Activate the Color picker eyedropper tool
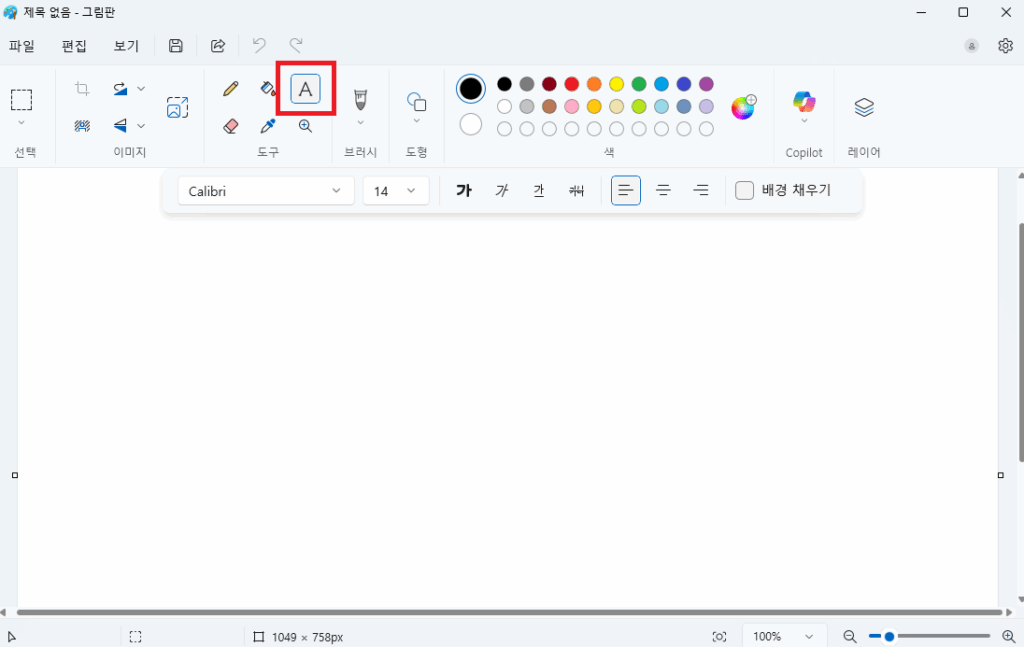 point(268,126)
